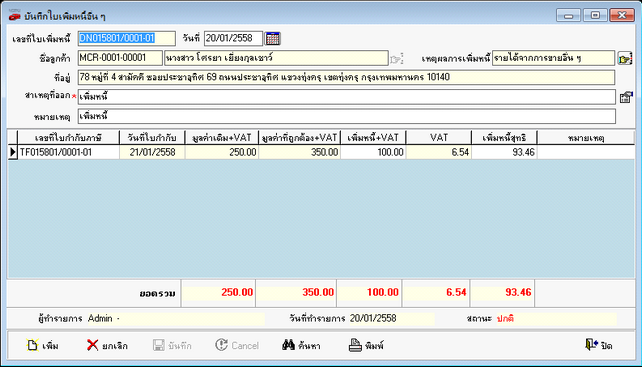Image resolution: width=642 pixels, height=367 pixels.
Task: Click the ค้นหา binoculars search button
Action: (x=301, y=346)
